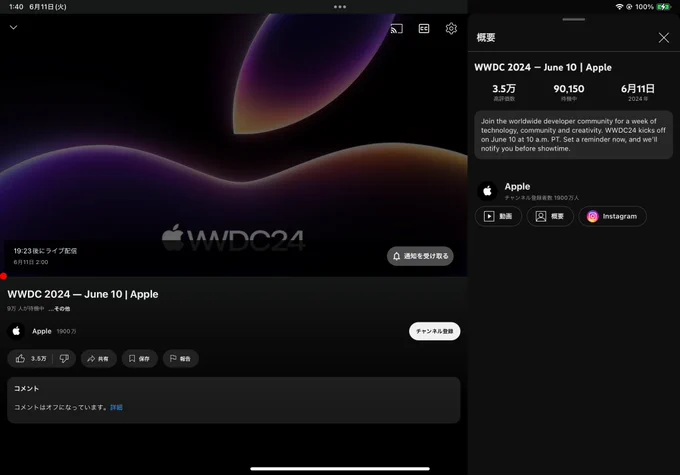680x475 pixels.
Task: Subscribe using チャンネル登録 button
Action: point(434,331)
